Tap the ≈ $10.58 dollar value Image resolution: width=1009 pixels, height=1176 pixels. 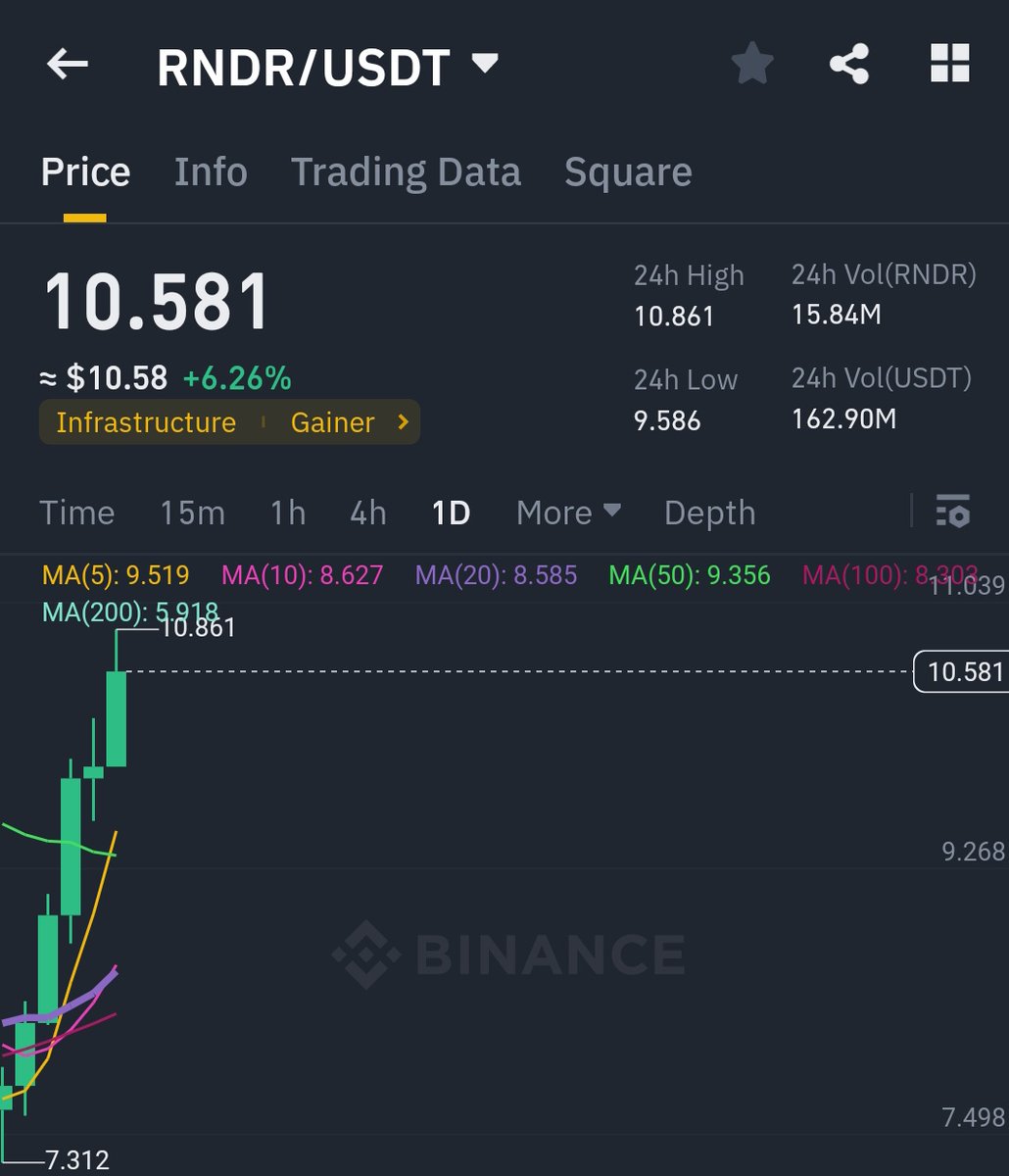[104, 378]
